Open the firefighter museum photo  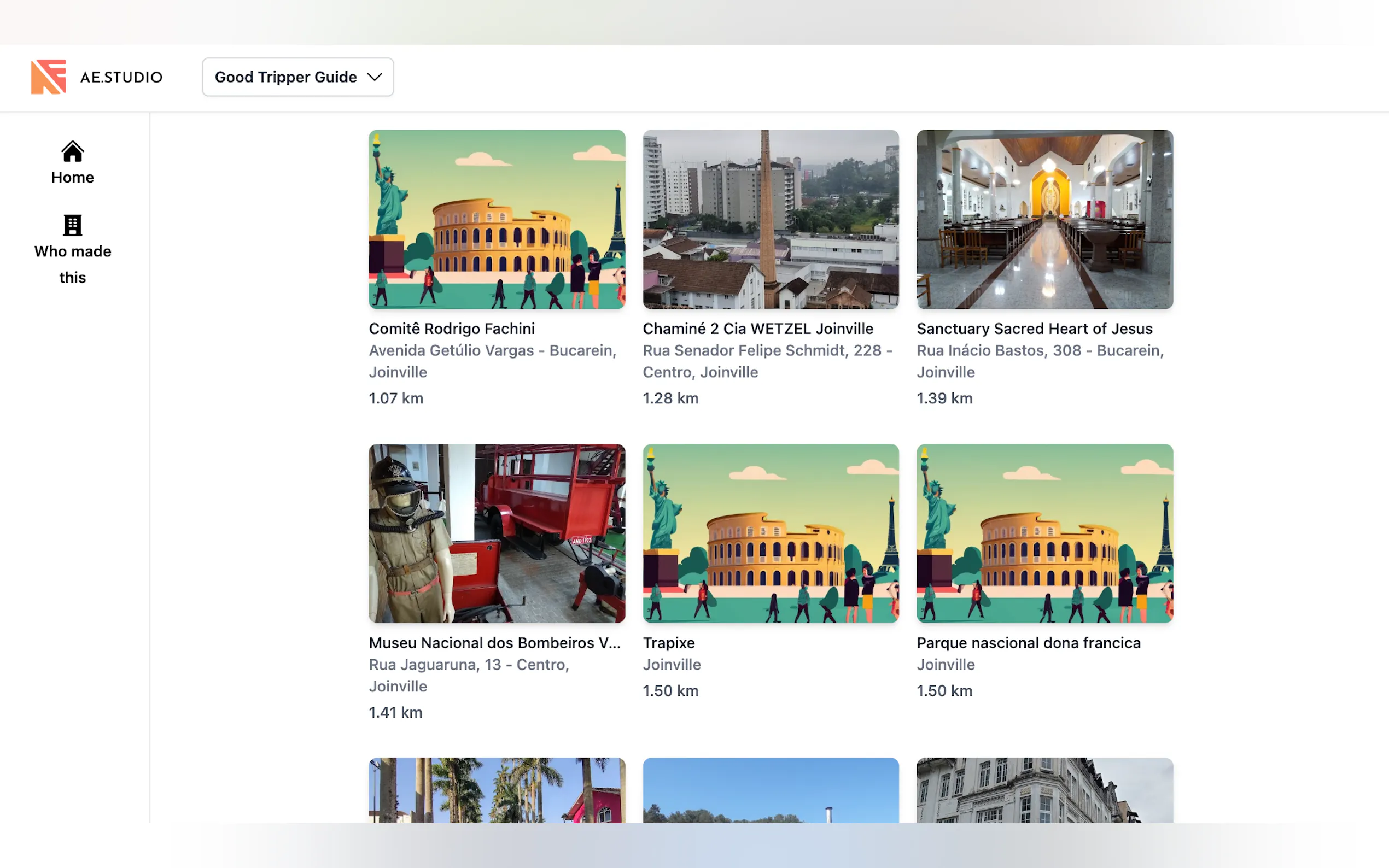coord(497,533)
